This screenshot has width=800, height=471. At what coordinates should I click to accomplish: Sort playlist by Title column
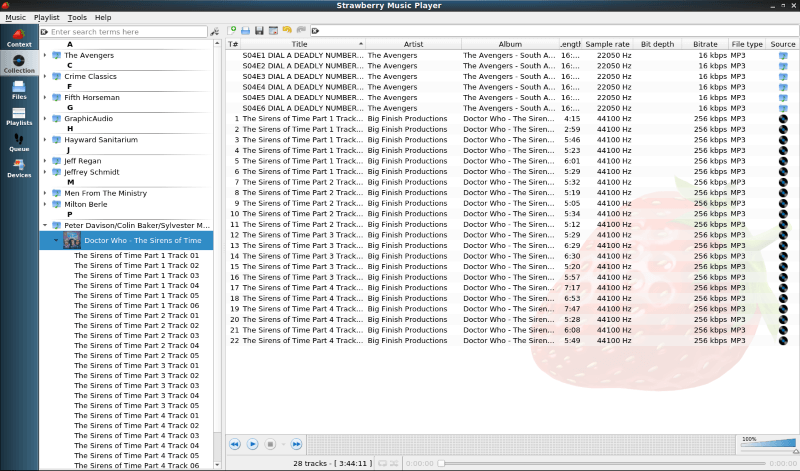[x=303, y=44]
